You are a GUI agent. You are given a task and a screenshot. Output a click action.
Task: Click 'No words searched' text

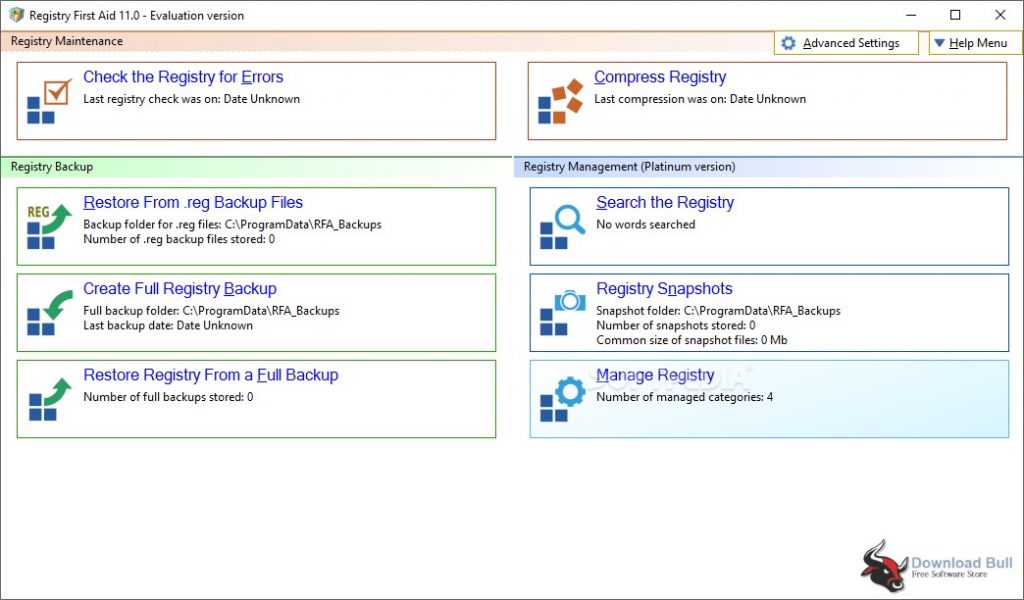645,225
